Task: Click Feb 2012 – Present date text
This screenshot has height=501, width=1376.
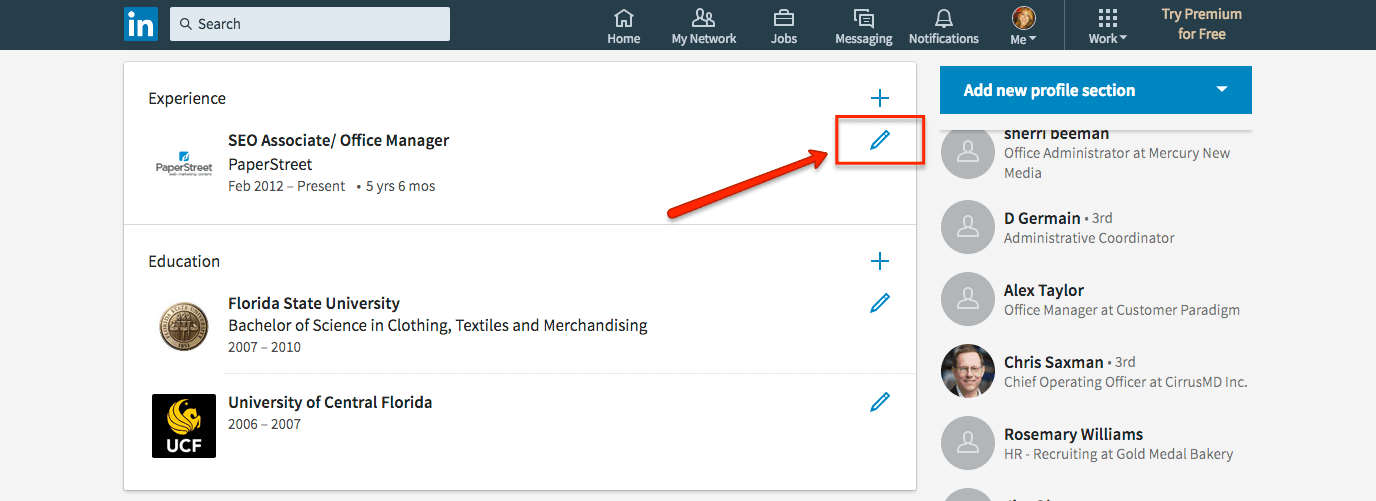Action: point(286,186)
